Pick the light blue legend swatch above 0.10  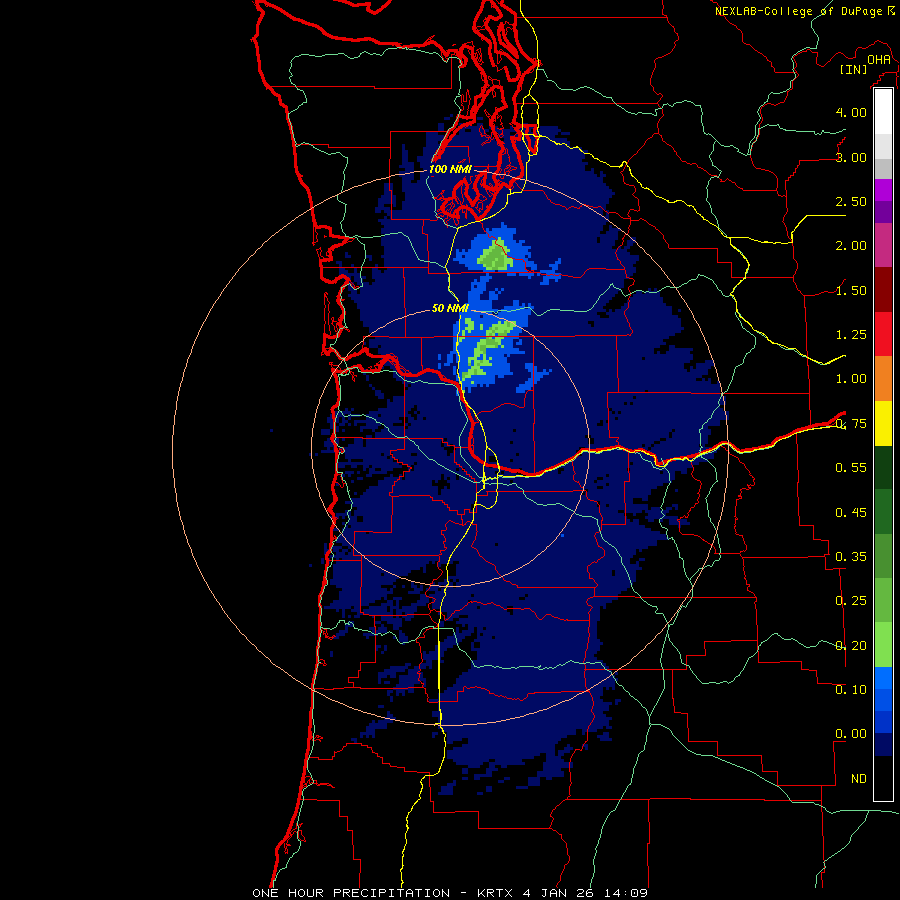[x=883, y=678]
